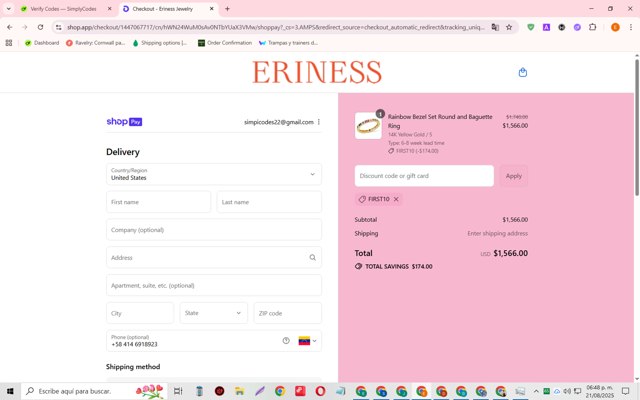The image size is (640, 400).
Task: Show hidden system tray icons
Action: pos(536,391)
